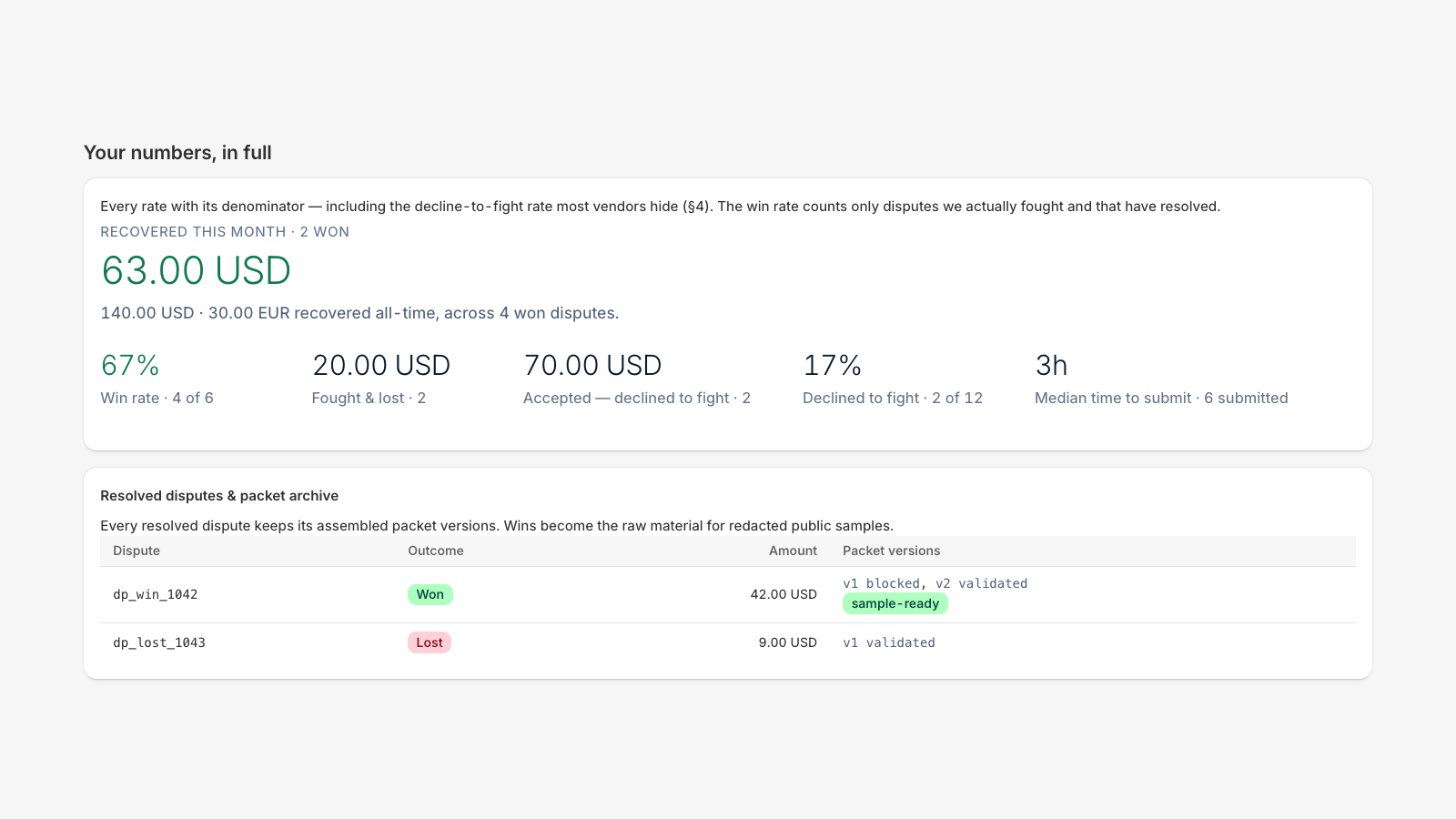1456x819 pixels.
Task: Click the "Packet versions" column header
Action: 892,551
